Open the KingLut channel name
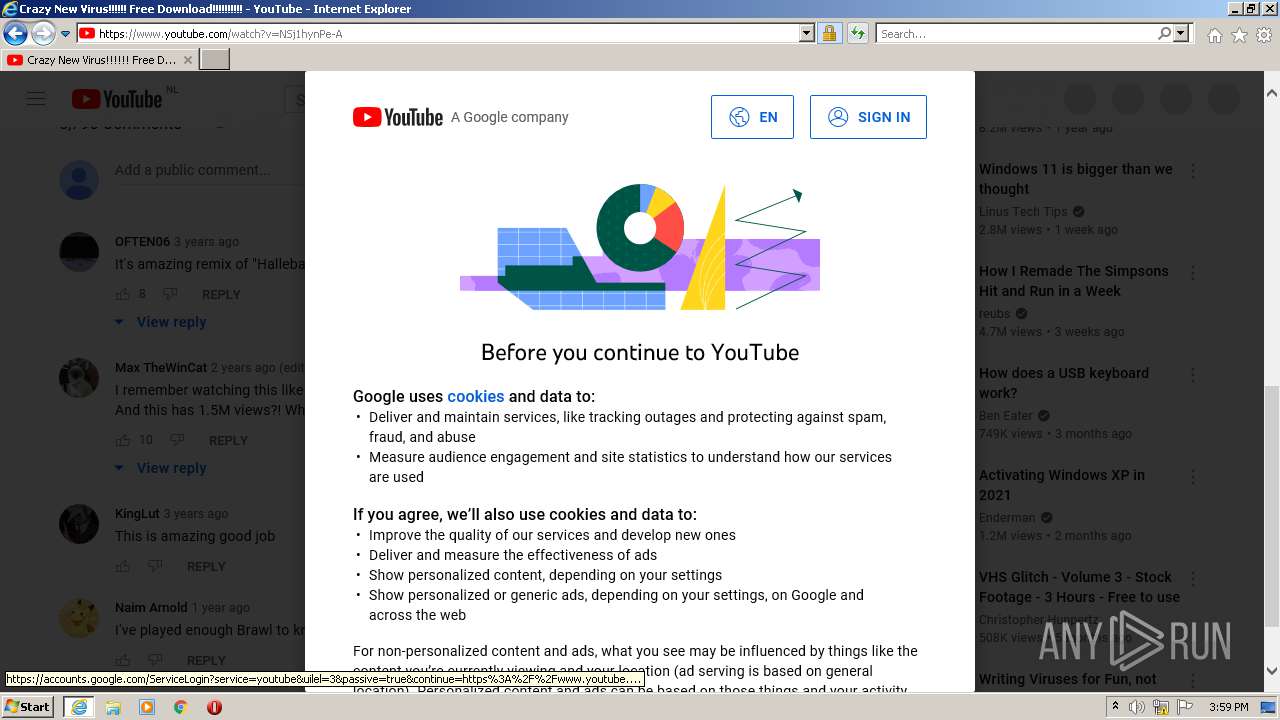Image resolution: width=1280 pixels, height=720 pixels. point(137,514)
